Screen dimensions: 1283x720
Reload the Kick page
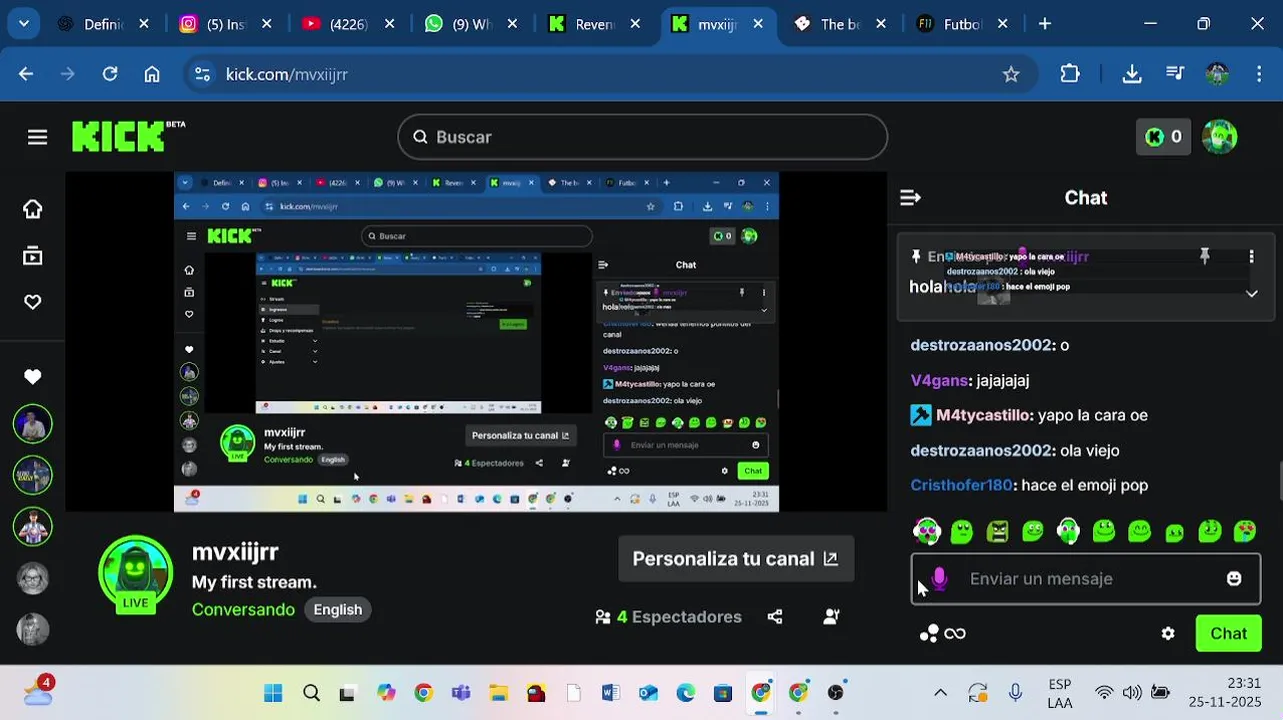coord(110,74)
